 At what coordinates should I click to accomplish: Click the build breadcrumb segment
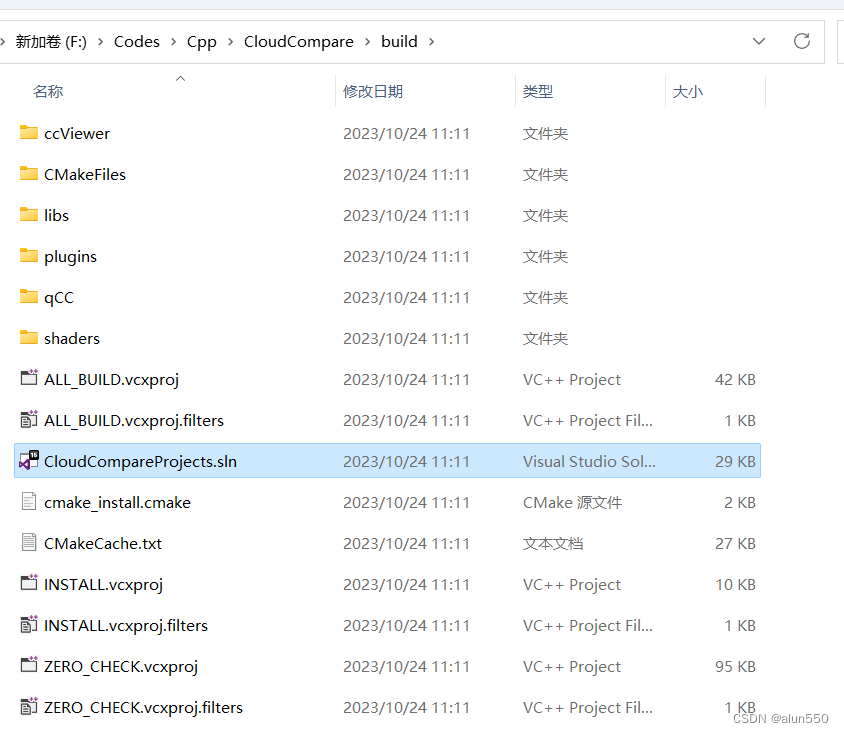(x=399, y=41)
